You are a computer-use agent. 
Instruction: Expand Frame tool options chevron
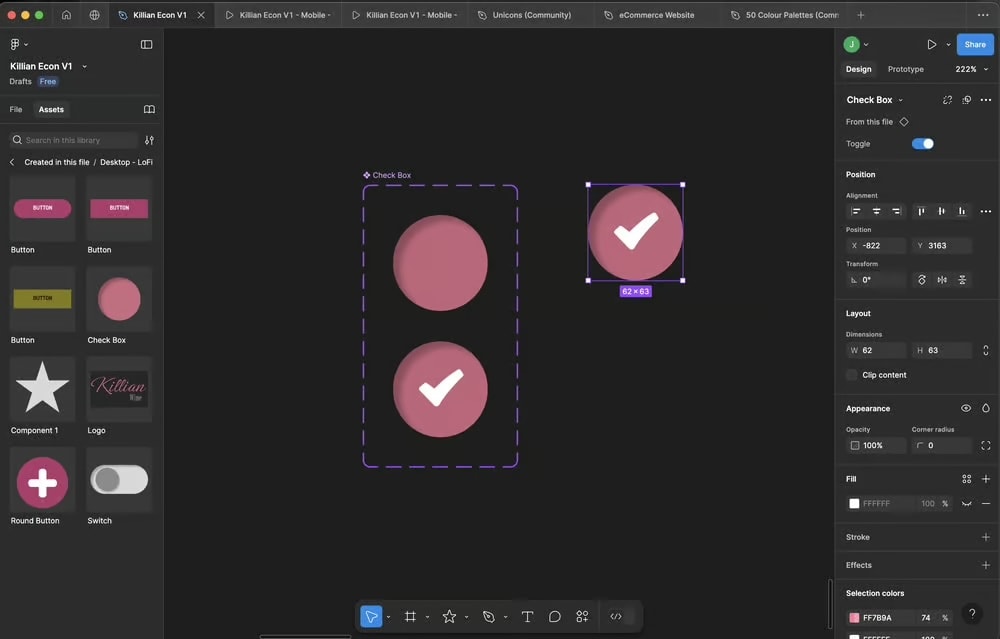pos(427,617)
